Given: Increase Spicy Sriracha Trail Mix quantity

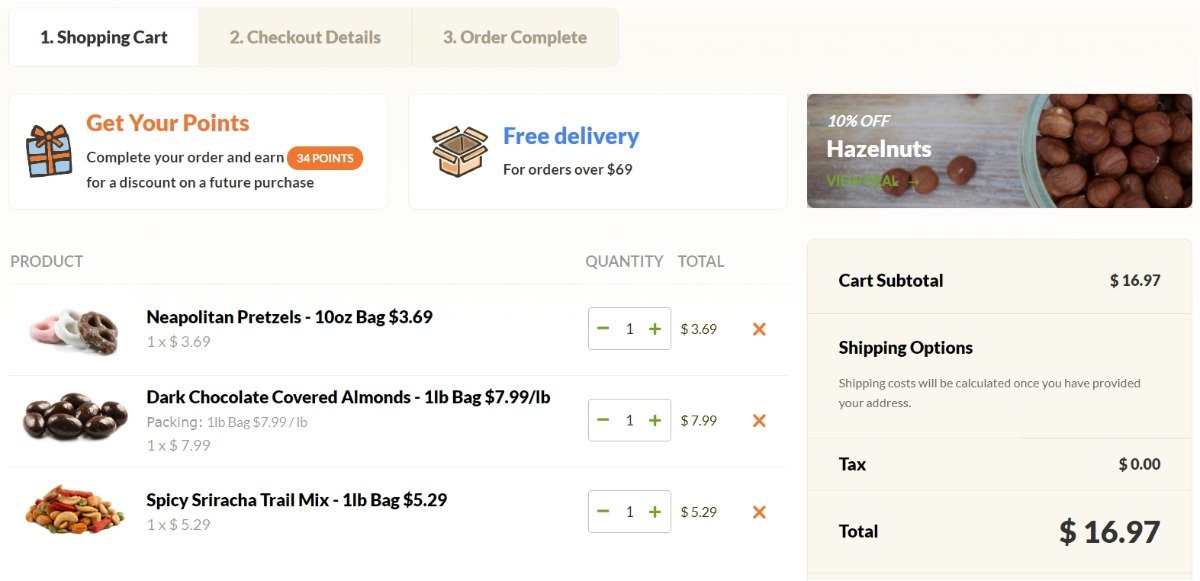Looking at the screenshot, I should [x=655, y=512].
